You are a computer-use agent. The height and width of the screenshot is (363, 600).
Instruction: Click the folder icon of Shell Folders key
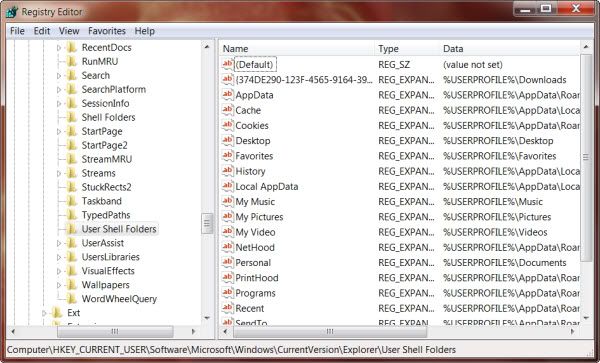pyautogui.click(x=72, y=117)
